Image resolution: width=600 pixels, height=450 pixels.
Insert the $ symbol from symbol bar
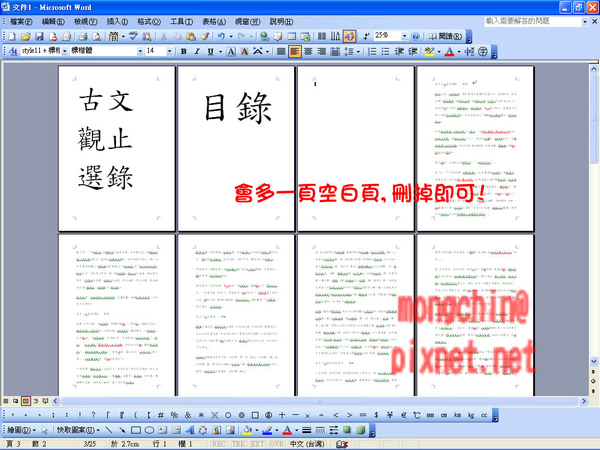(376, 415)
